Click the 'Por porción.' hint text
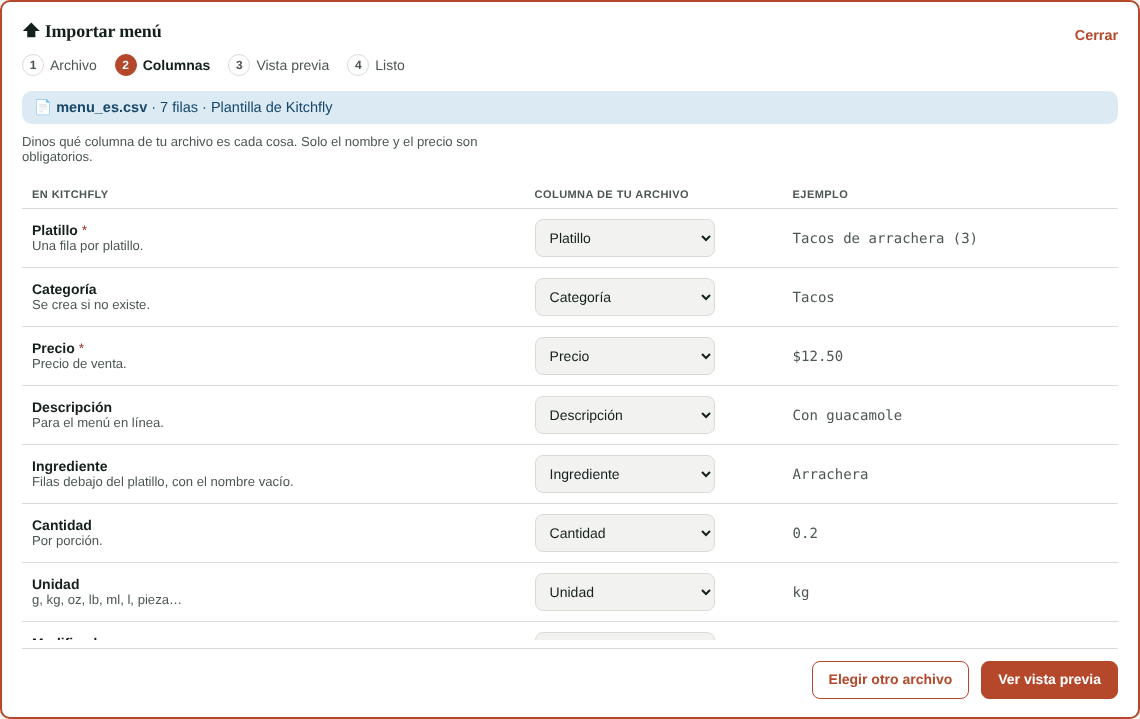The image size is (1140, 719). click(x=67, y=541)
